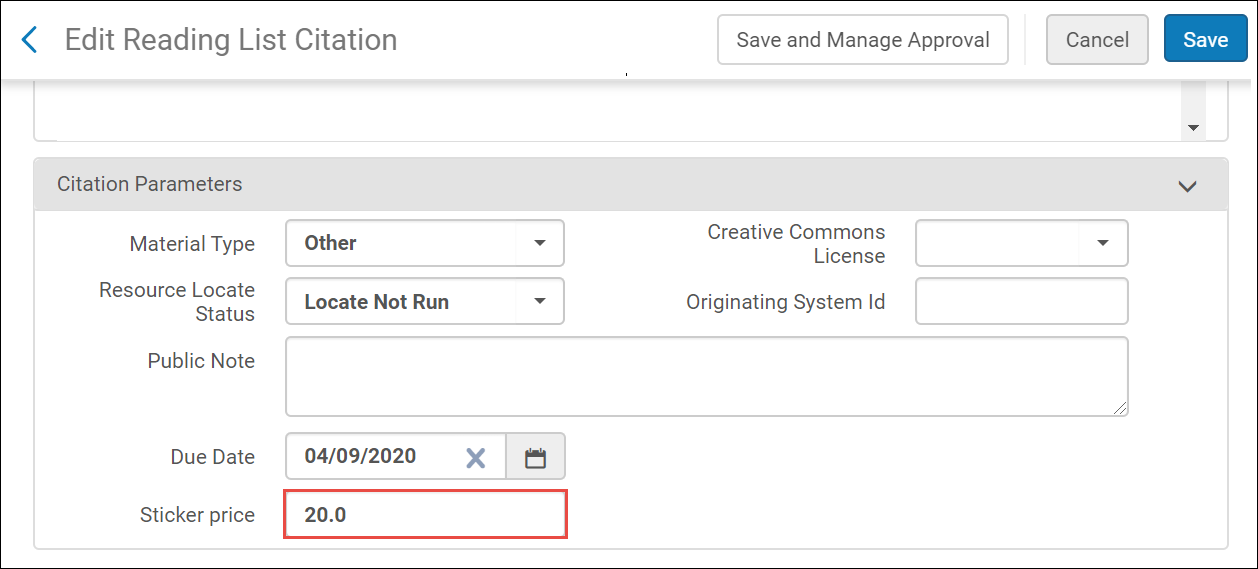Screen dimensions: 1258x569
Task: Open the Resource Locate Status dropdown
Action: click(539, 301)
